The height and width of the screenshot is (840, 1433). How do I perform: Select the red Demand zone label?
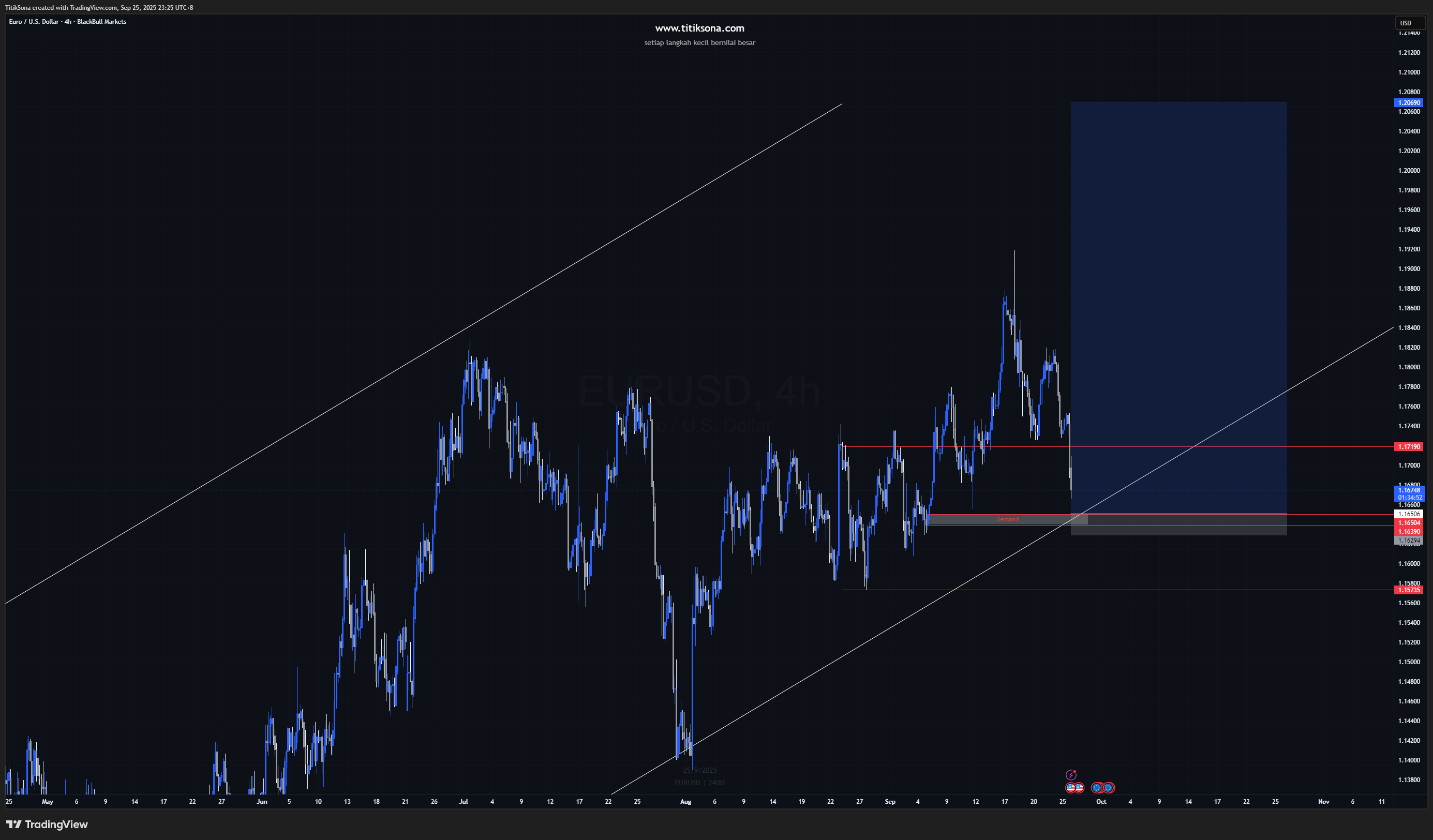1007,519
